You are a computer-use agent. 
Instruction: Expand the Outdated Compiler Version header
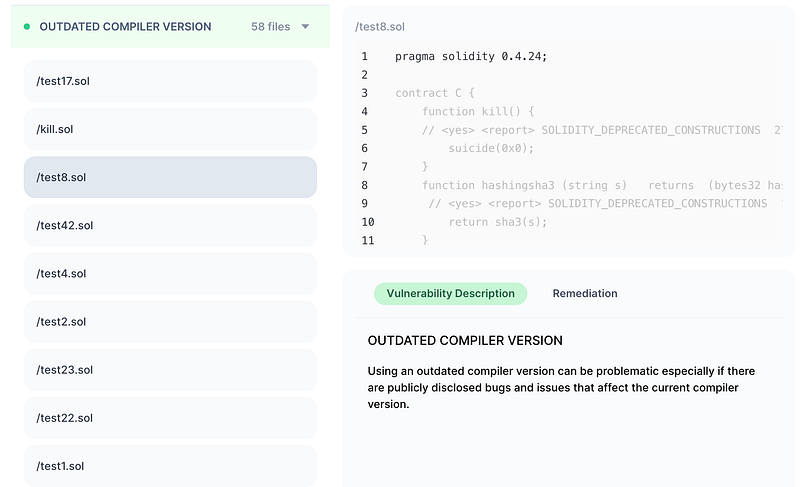(x=125, y=27)
